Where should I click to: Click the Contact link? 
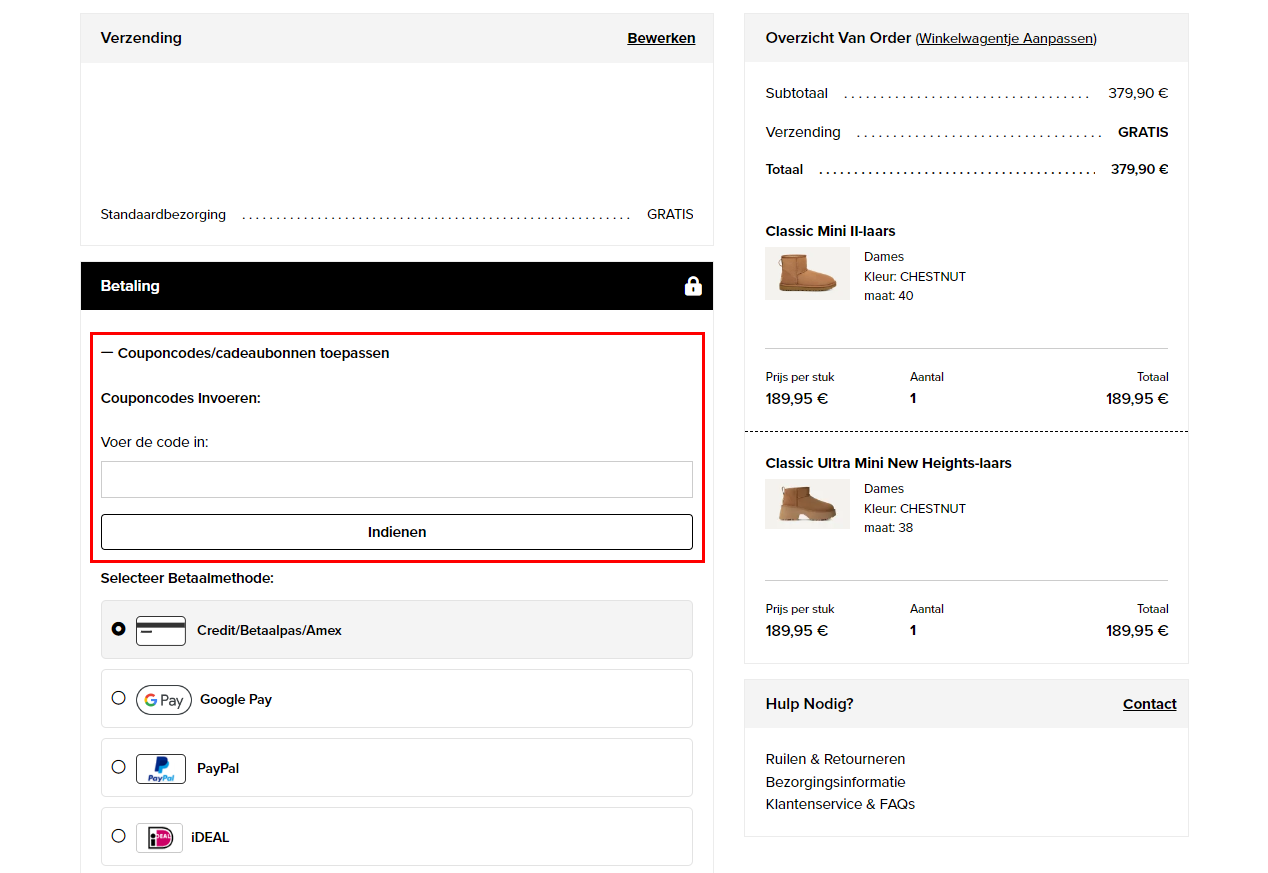tap(1149, 704)
